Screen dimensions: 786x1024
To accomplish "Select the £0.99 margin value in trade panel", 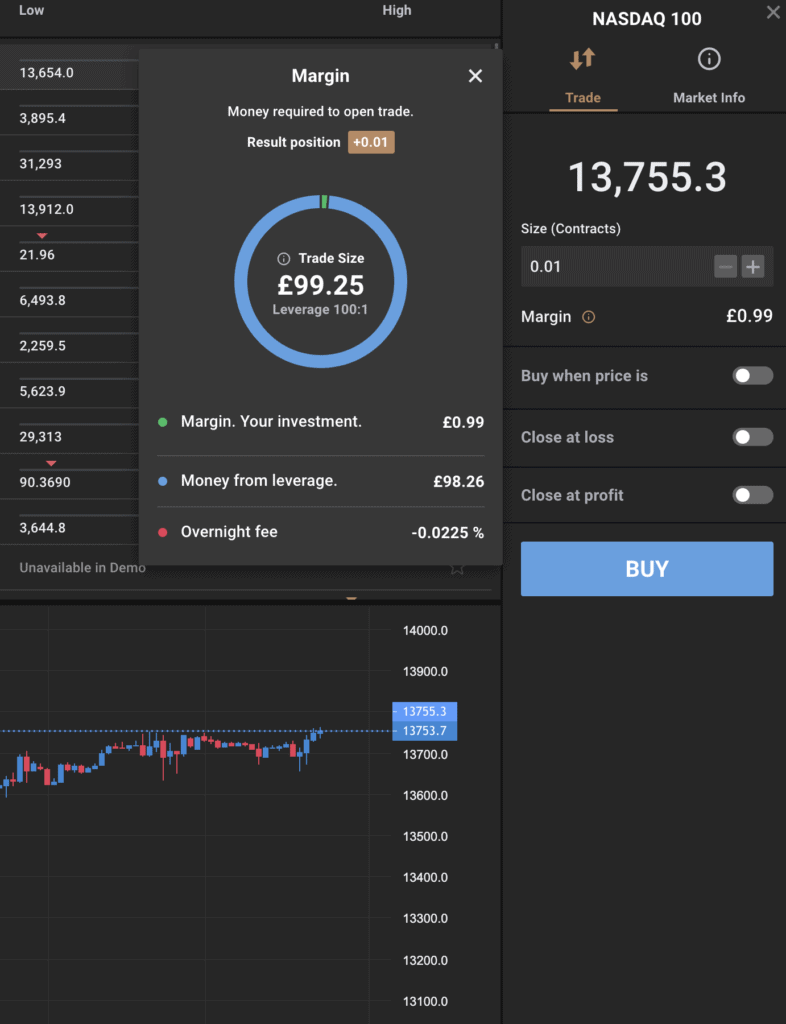I will click(x=749, y=316).
